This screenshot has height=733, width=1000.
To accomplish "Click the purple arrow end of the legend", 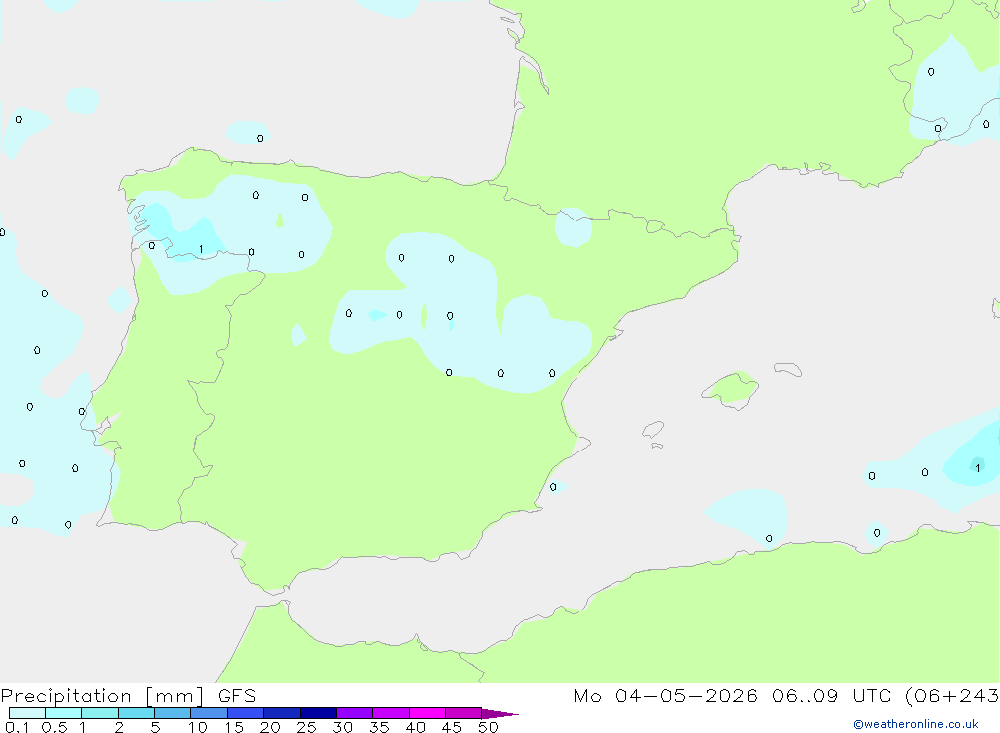I will 500,714.
